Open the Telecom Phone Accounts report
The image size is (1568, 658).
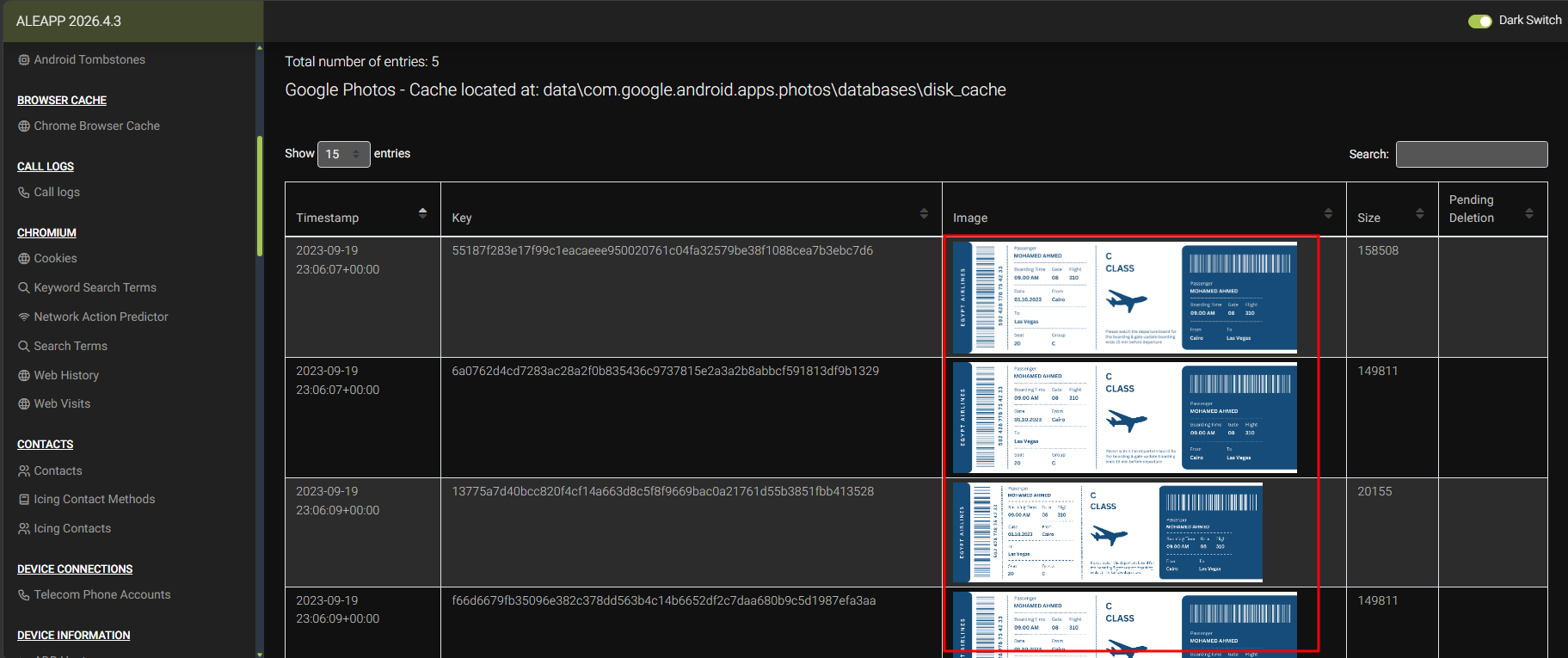[x=101, y=595]
